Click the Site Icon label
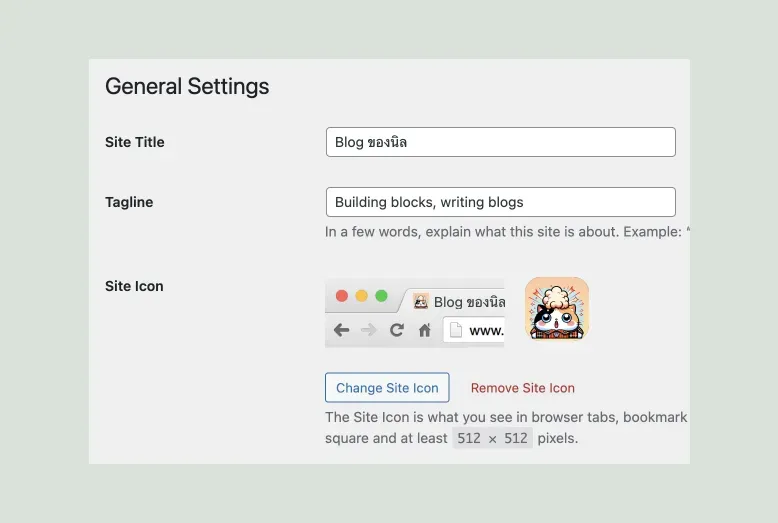This screenshot has width=778, height=523. 134,286
